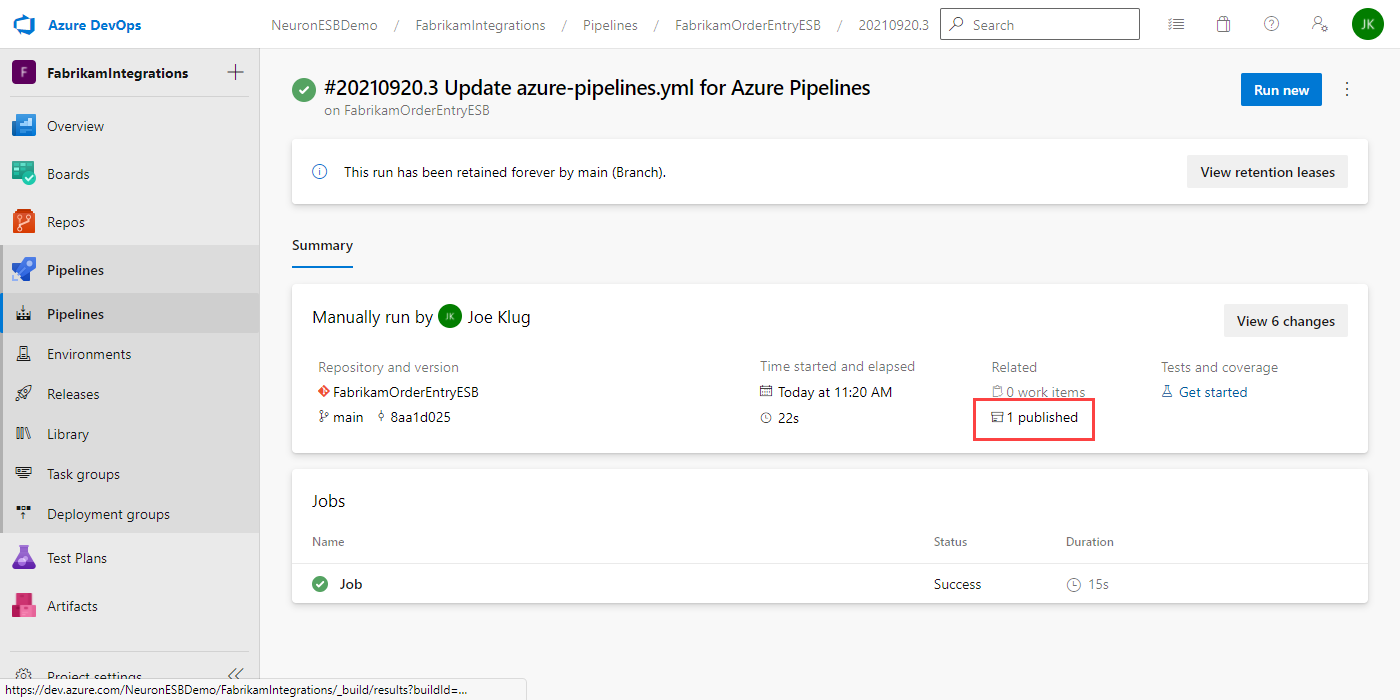The image size is (1400, 700).
Task: Focus the Search box
Action: [1040, 24]
